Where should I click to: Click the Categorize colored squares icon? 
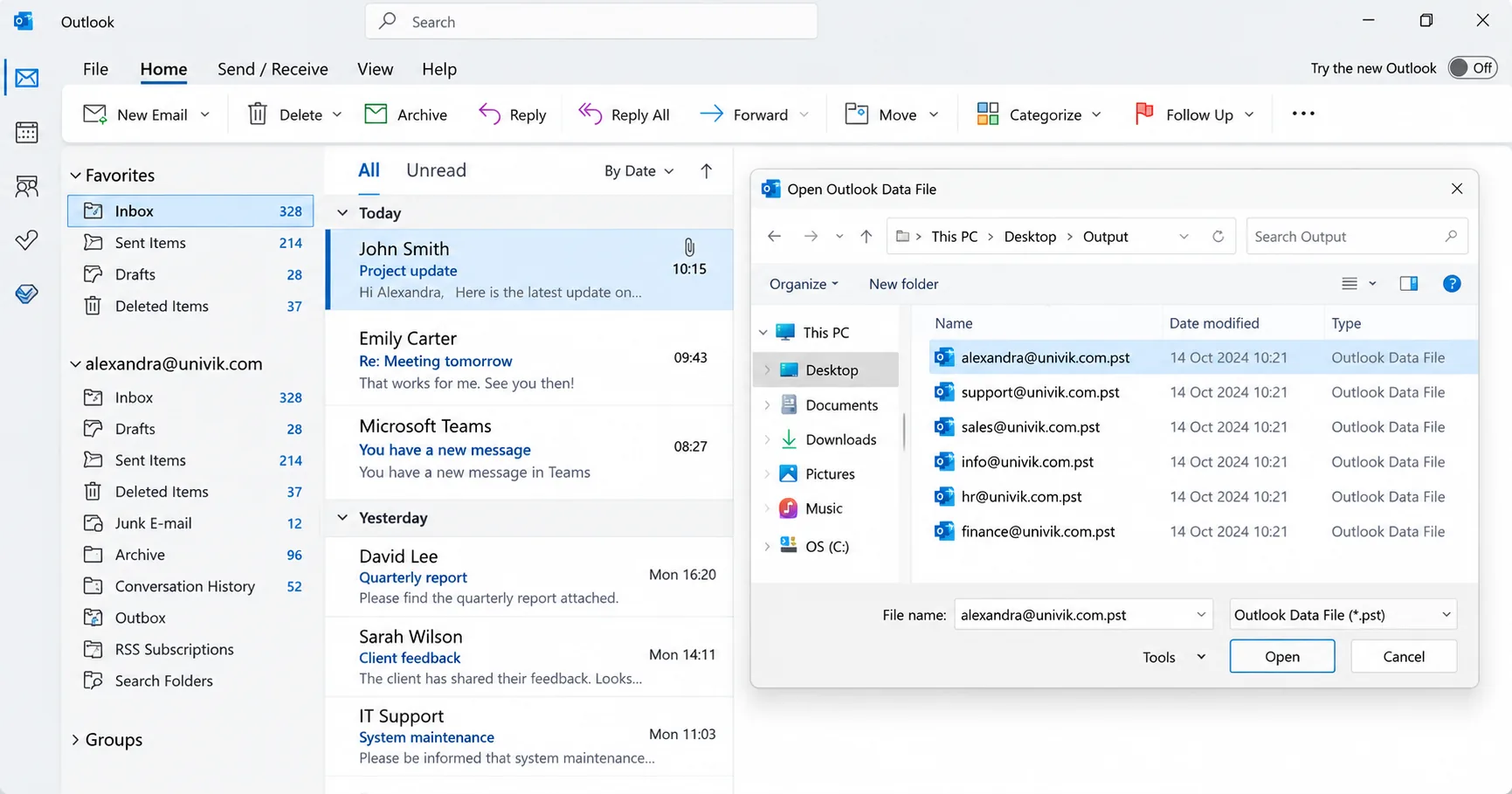tap(988, 114)
